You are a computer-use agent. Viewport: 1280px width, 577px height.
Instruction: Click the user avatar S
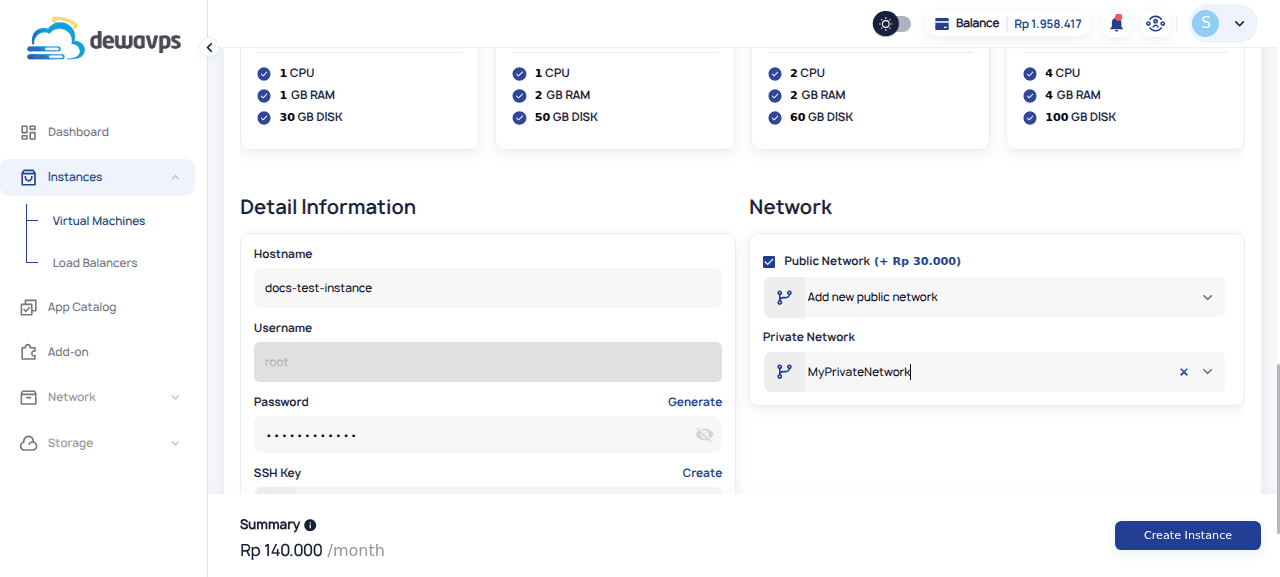tap(1206, 24)
